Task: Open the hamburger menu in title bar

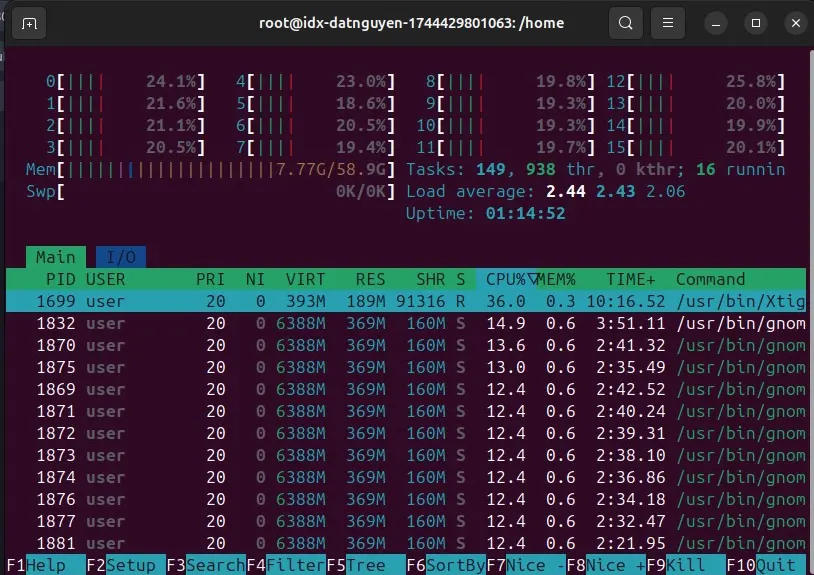Action: pyautogui.click(x=668, y=23)
